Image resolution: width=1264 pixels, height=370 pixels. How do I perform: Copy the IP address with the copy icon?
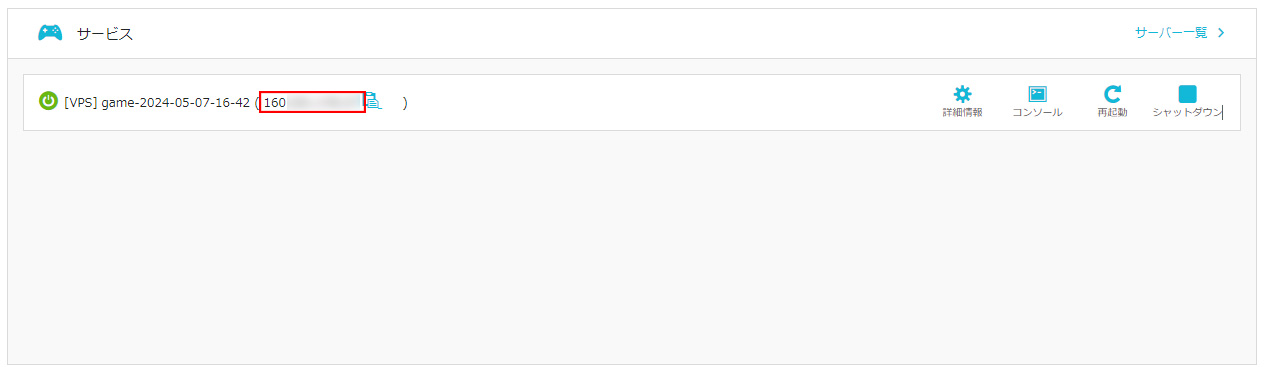(373, 101)
